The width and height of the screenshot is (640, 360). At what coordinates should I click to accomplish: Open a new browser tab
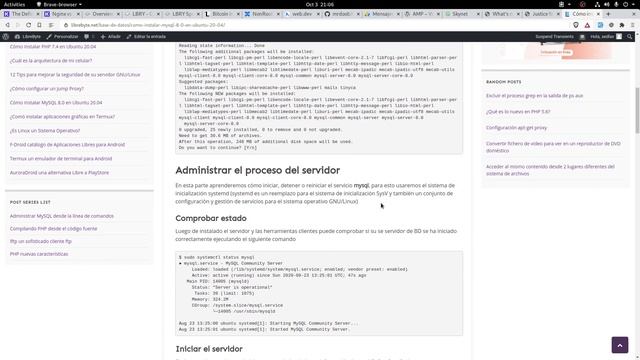point(608,14)
